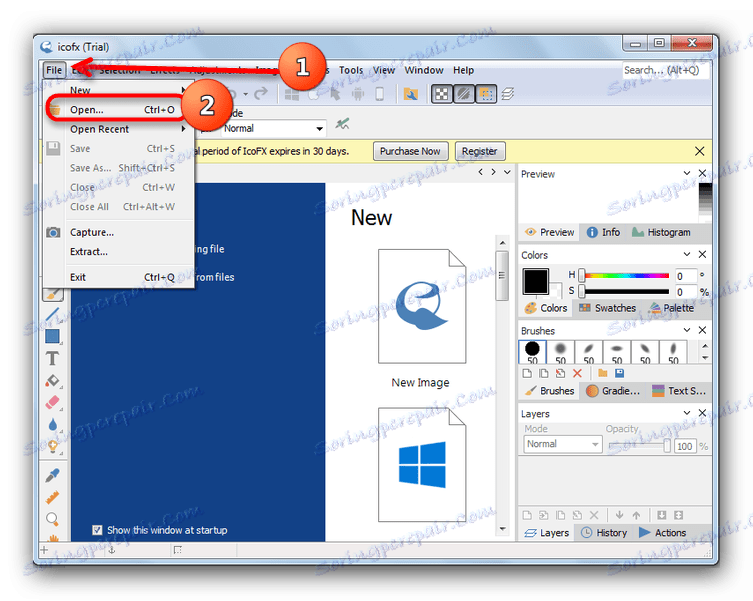Open the Window menu
Screen dimensions: 753x601
pyautogui.click(x=424, y=70)
